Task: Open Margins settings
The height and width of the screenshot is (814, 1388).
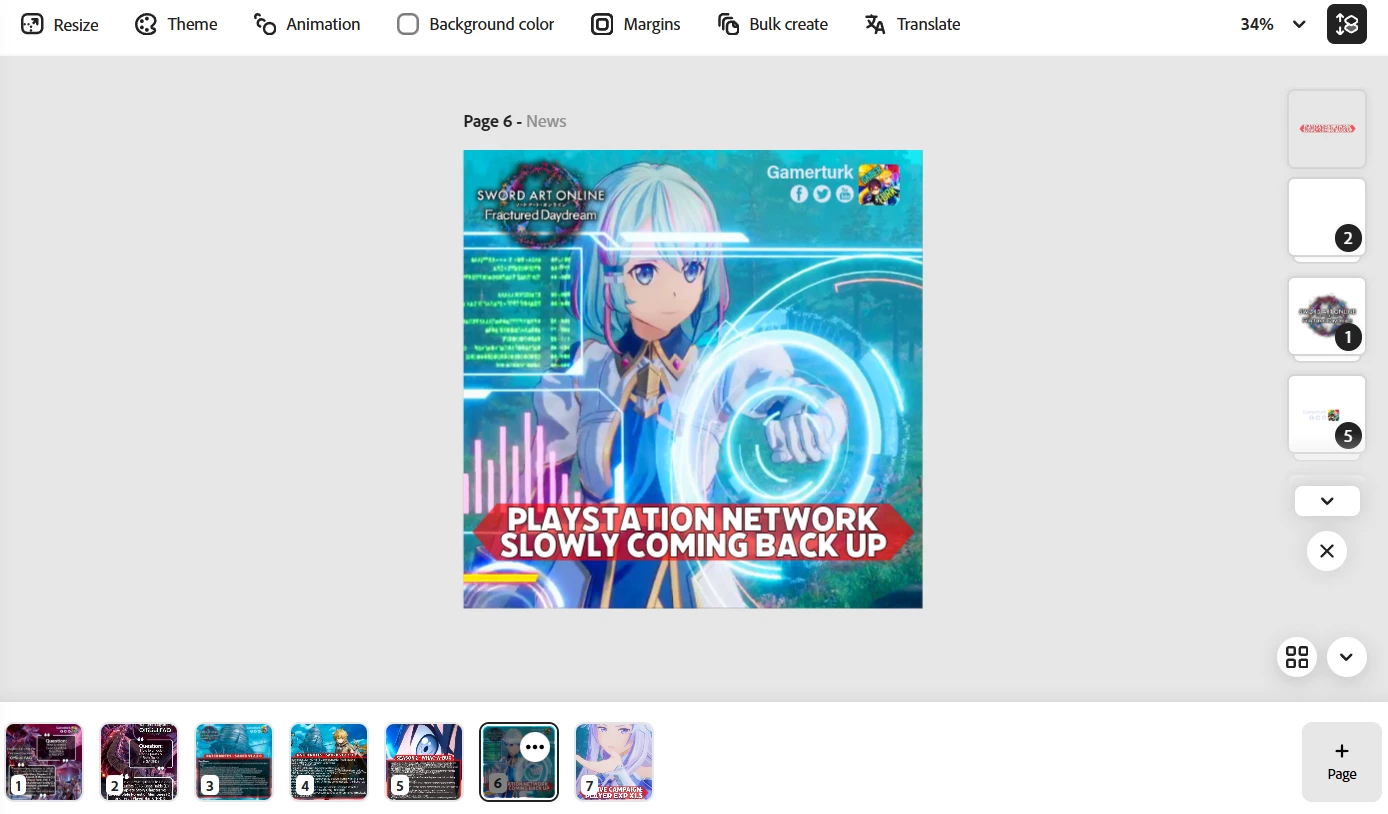Action: [635, 24]
